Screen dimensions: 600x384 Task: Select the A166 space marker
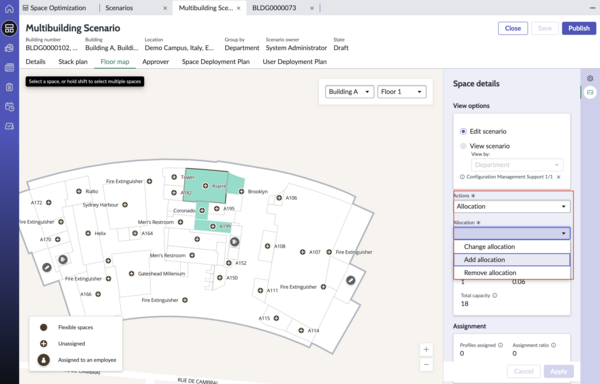click(98, 294)
